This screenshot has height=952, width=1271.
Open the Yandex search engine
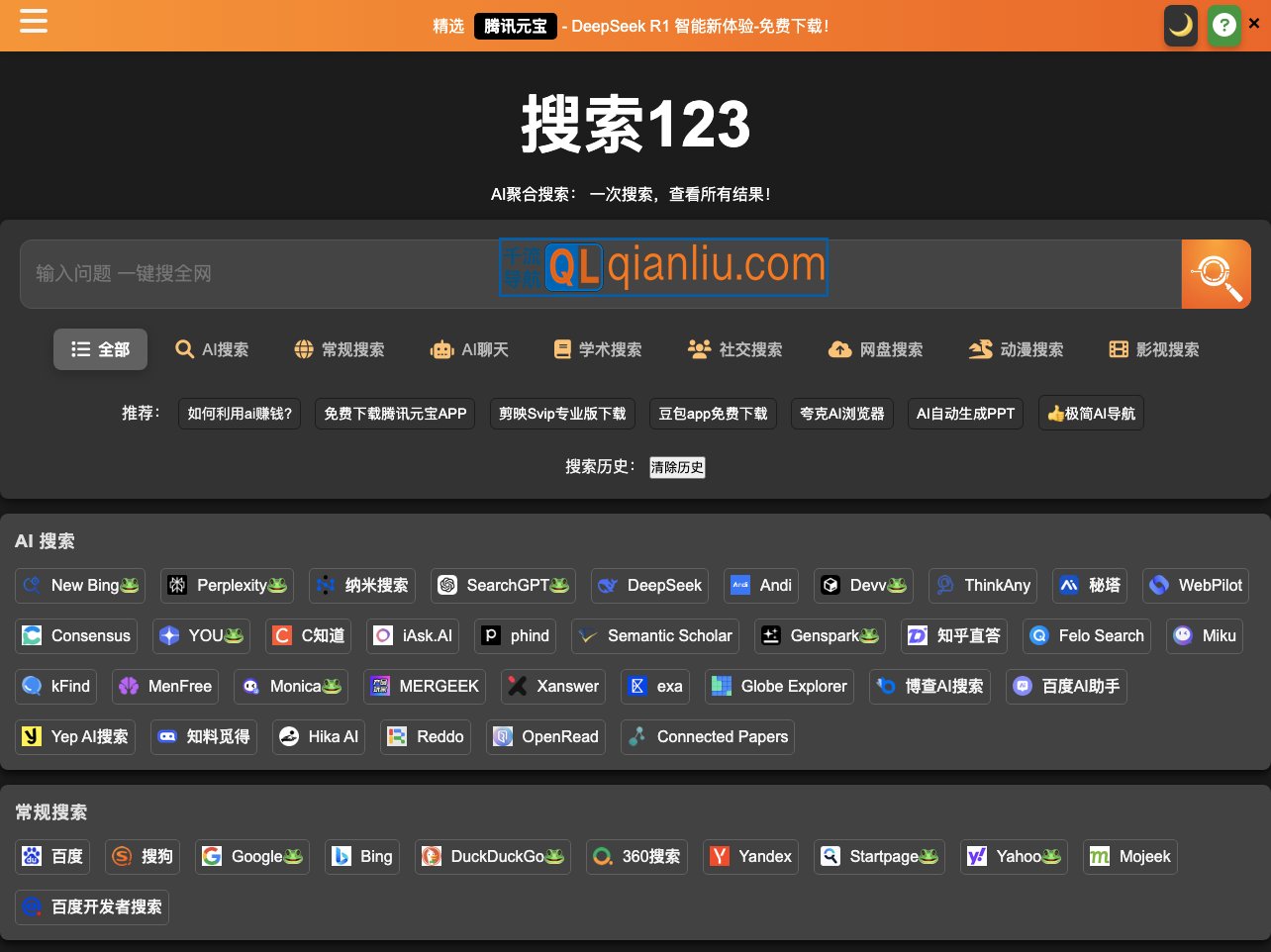(749, 856)
